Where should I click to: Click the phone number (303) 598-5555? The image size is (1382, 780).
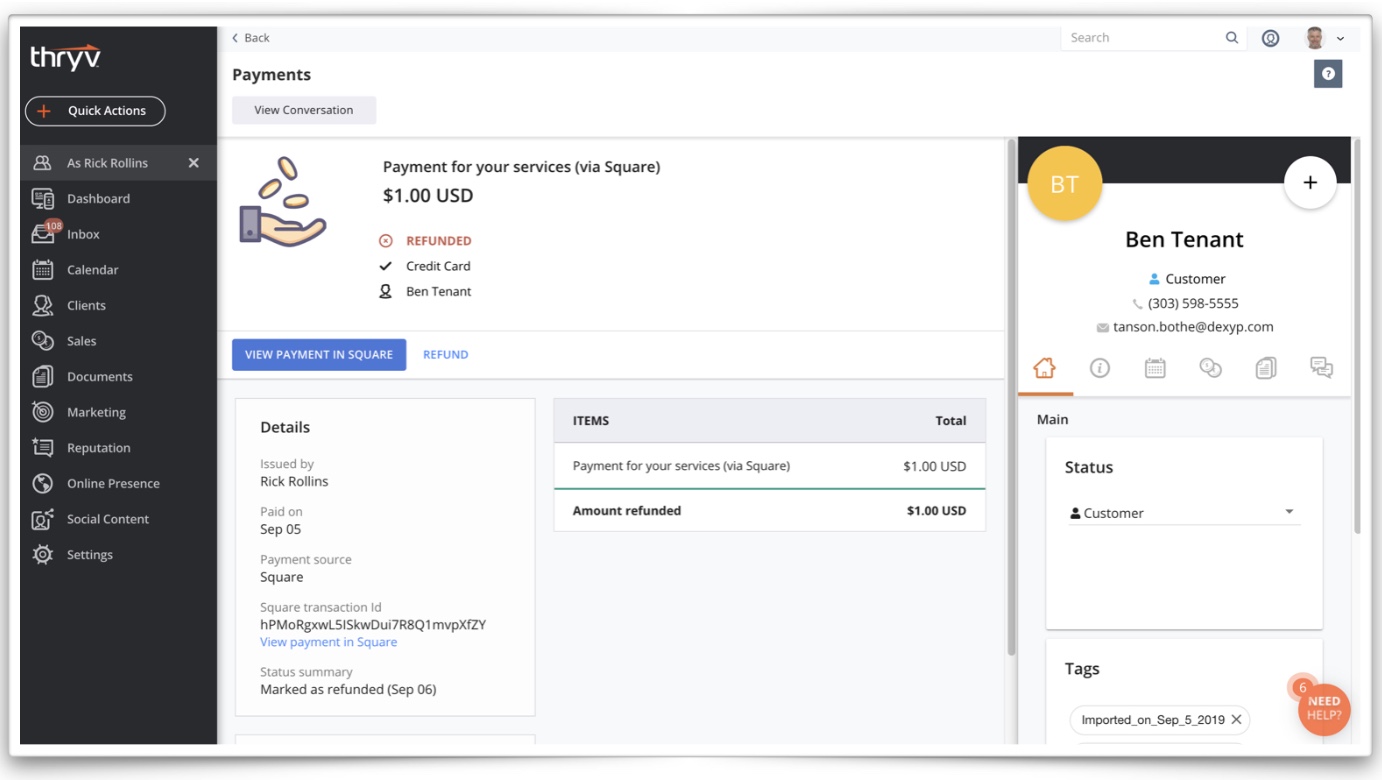point(1193,303)
